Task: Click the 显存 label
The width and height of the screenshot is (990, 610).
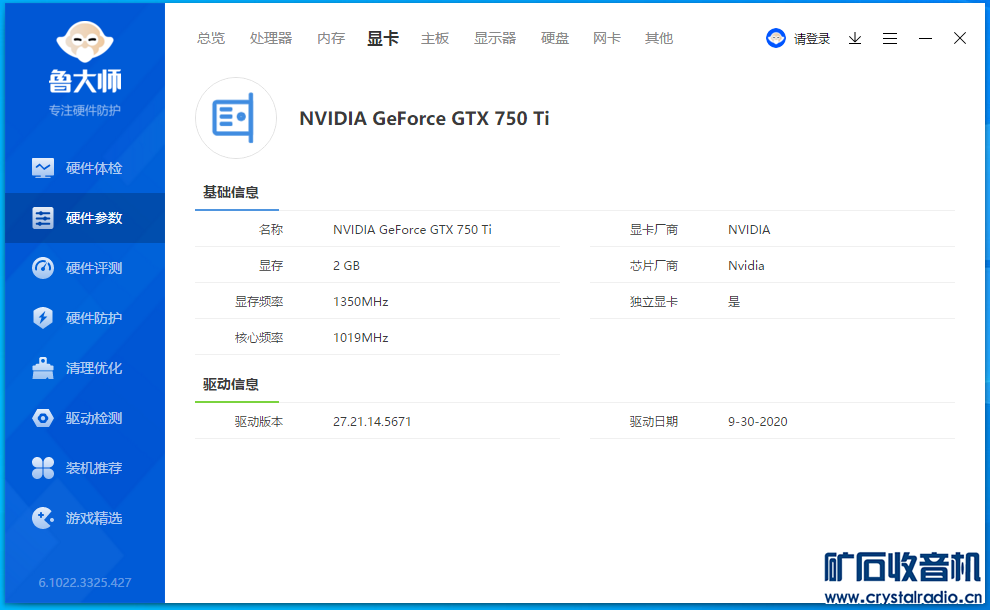Action: click(271, 266)
